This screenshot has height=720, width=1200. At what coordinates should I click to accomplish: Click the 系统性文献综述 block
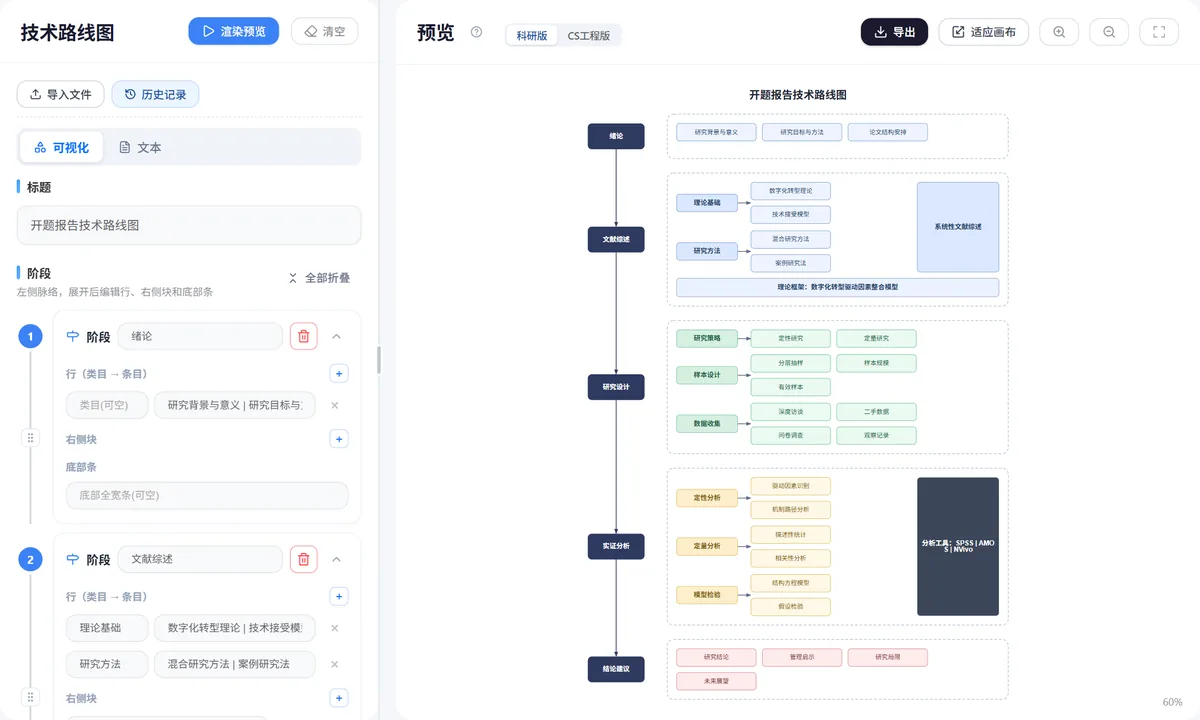tap(958, 227)
